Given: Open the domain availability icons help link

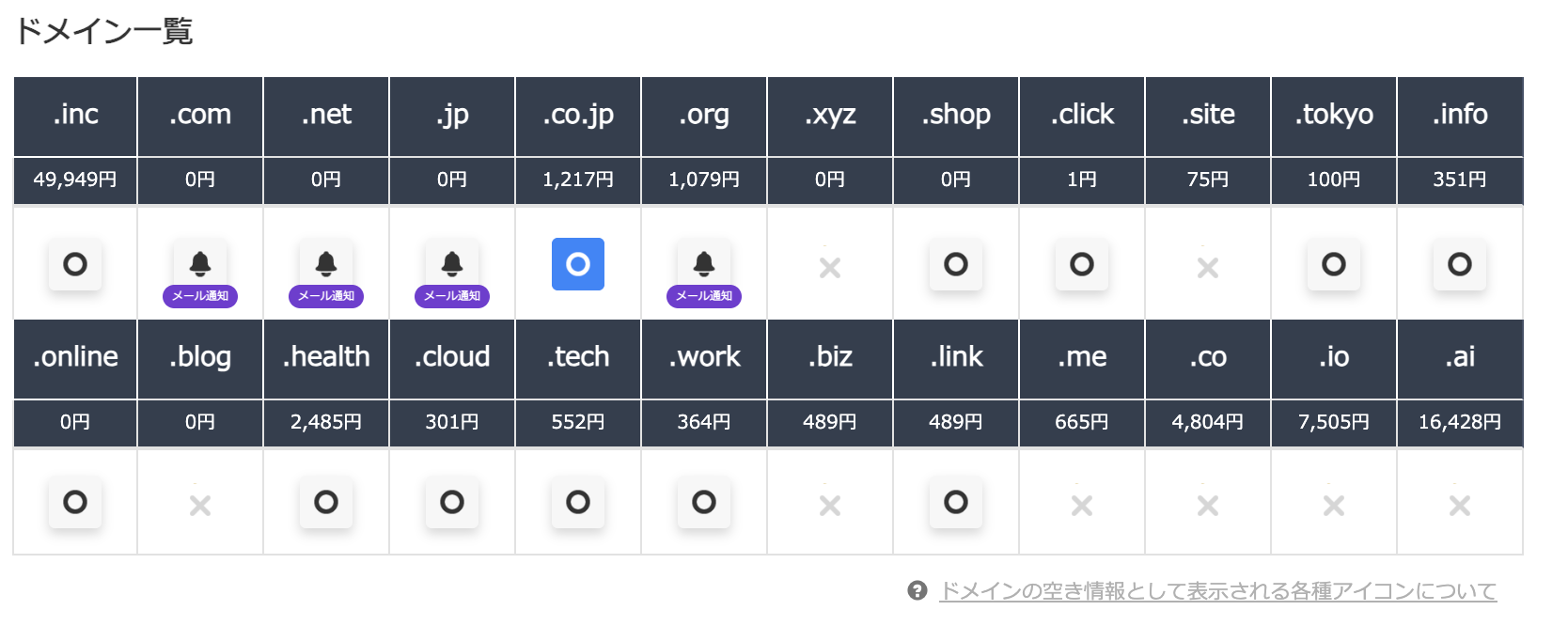Looking at the screenshot, I should point(1218,591).
